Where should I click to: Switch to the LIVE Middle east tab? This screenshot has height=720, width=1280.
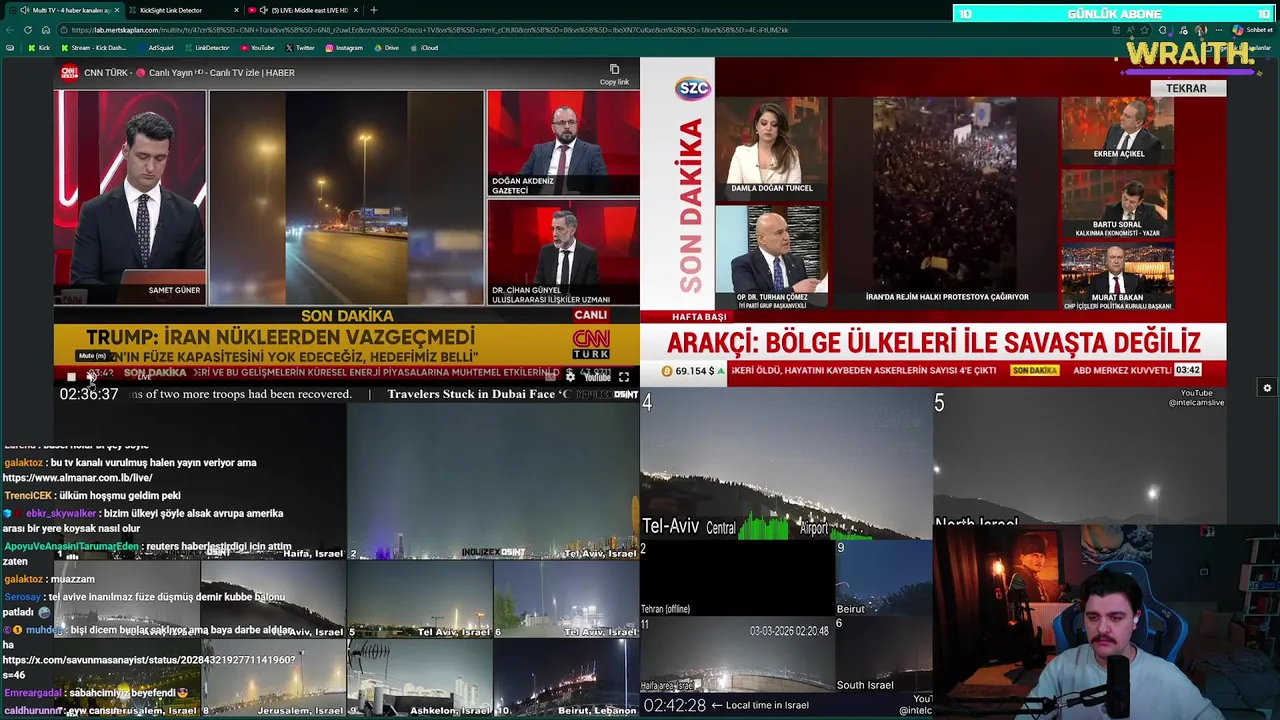(x=305, y=10)
